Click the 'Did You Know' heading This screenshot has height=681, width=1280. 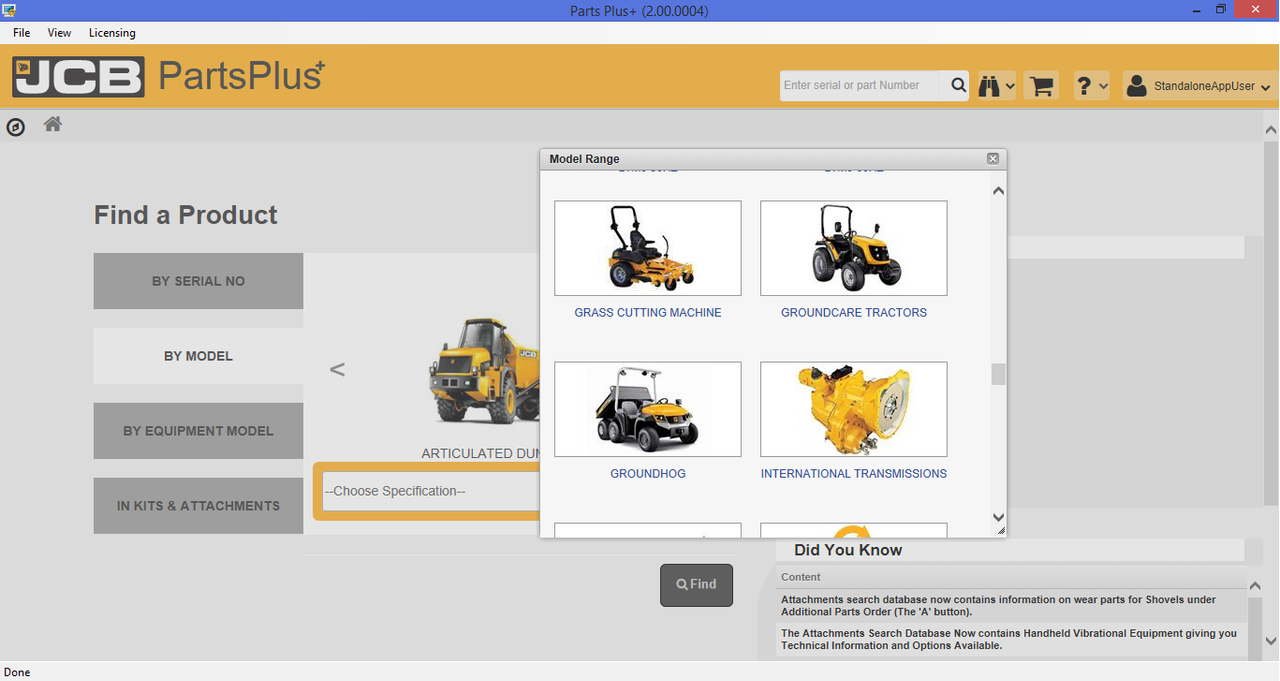(848, 550)
